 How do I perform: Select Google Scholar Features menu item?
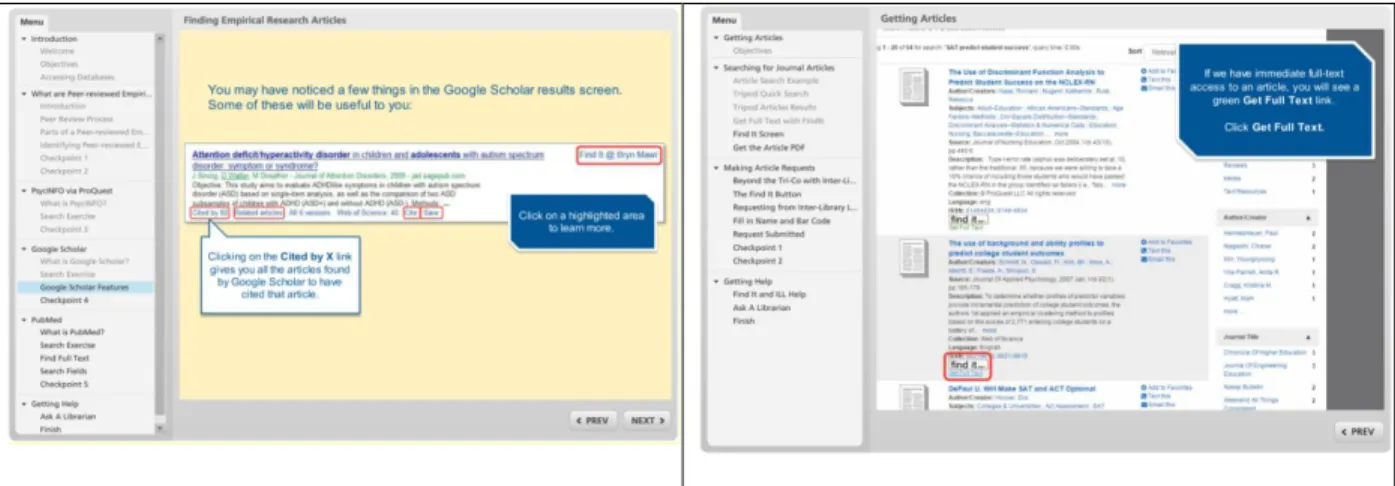click(87, 287)
